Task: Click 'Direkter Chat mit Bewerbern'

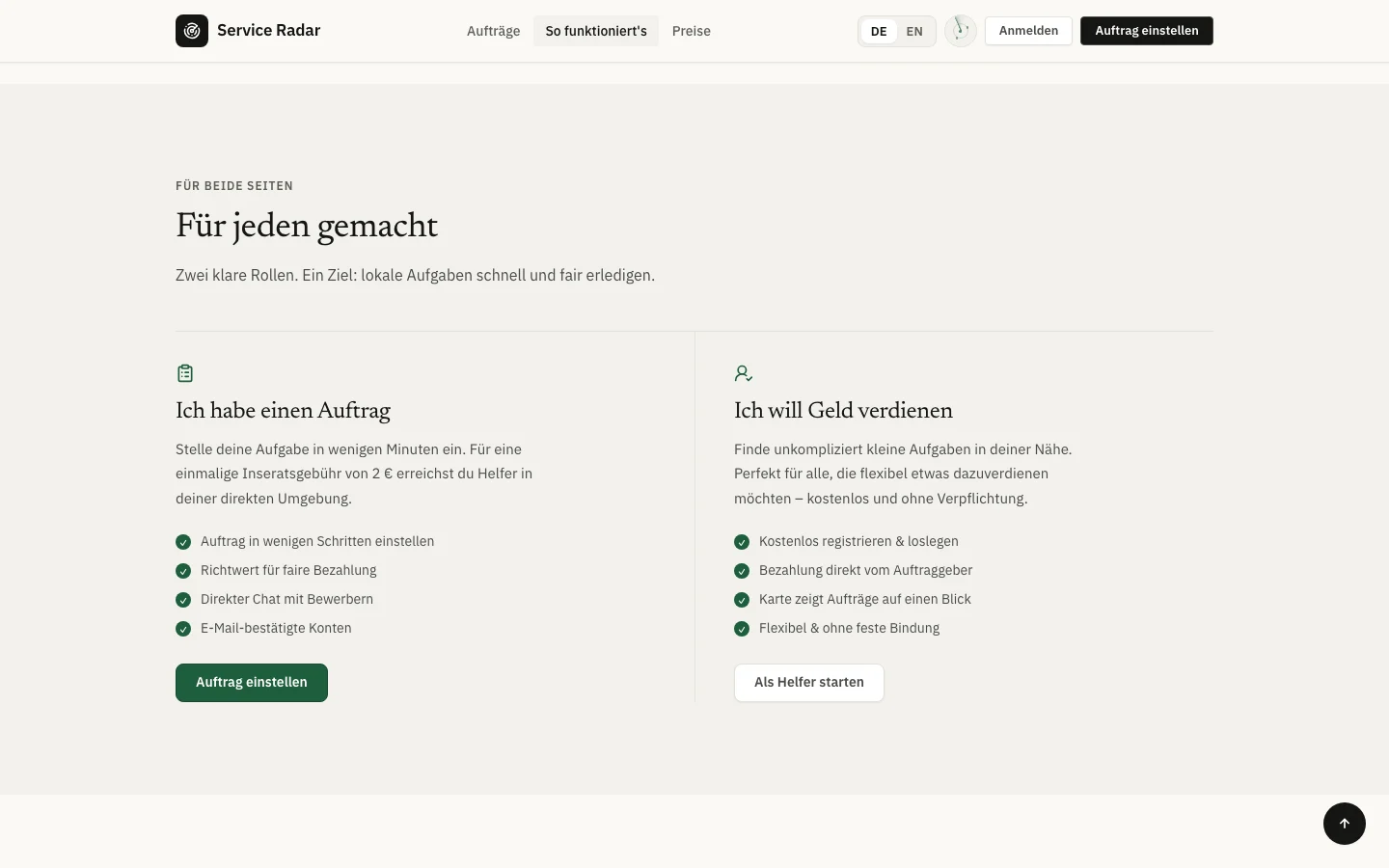Action: click(x=286, y=600)
